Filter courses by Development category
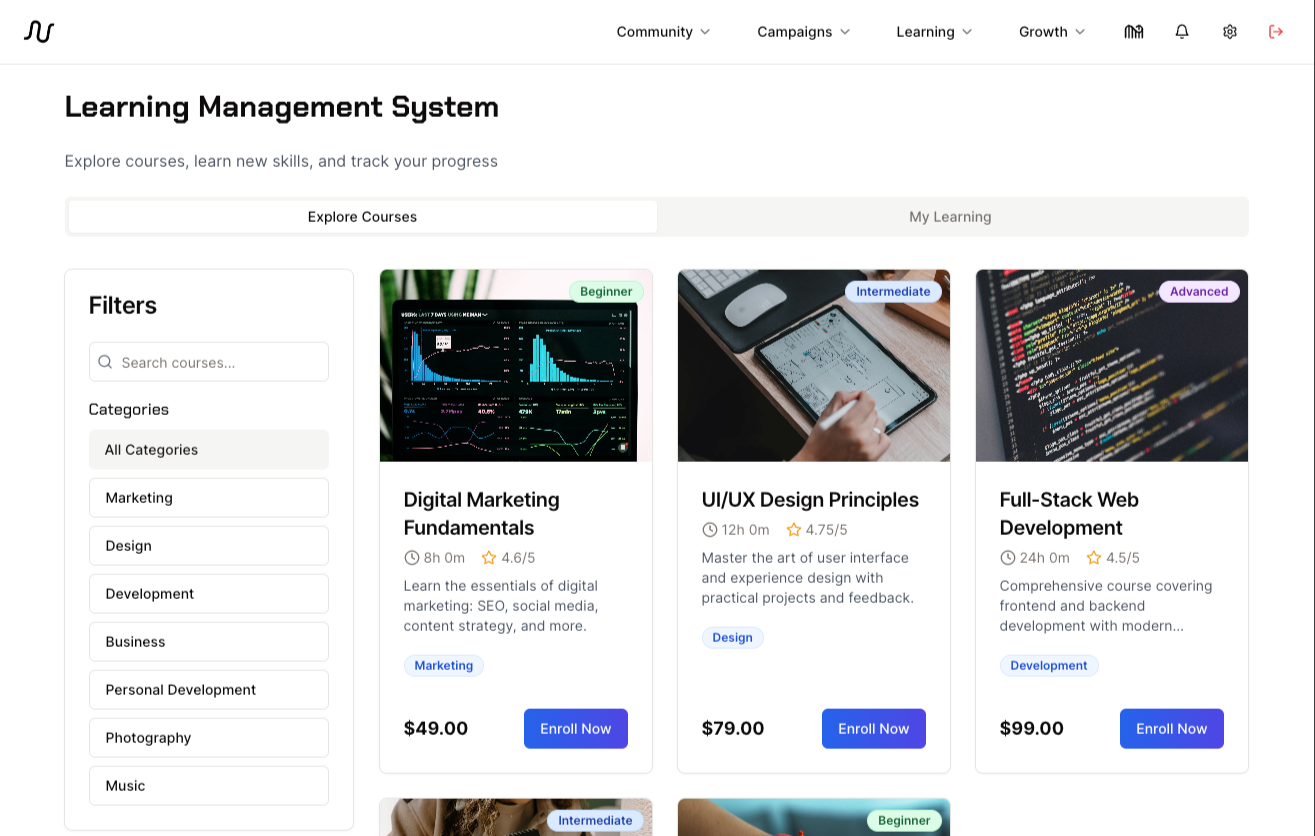 [x=209, y=594]
